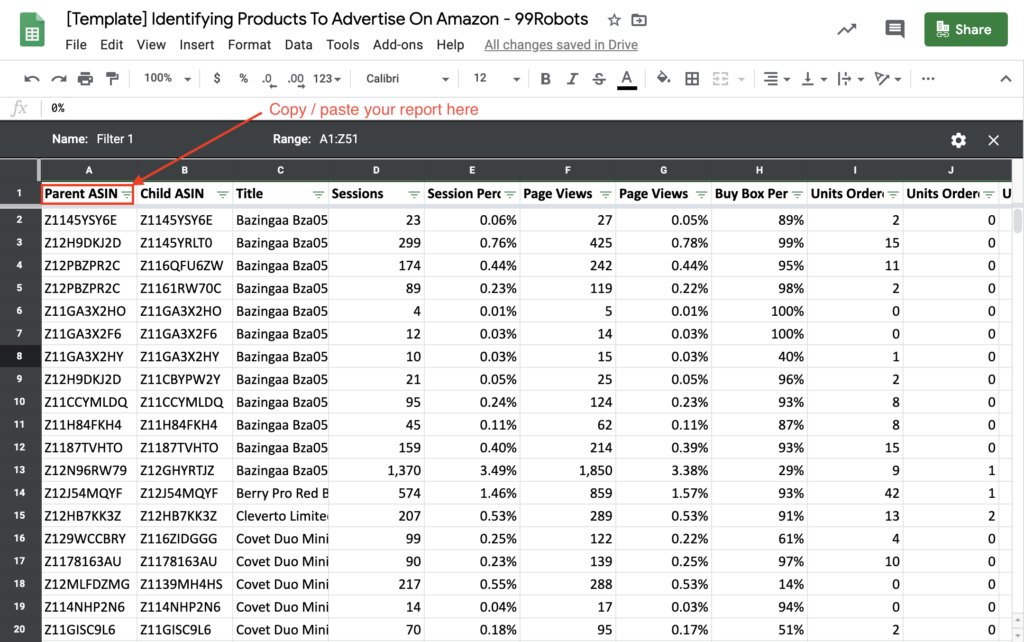Apply bold formatting to text
This screenshot has width=1024, height=642.
545,79
